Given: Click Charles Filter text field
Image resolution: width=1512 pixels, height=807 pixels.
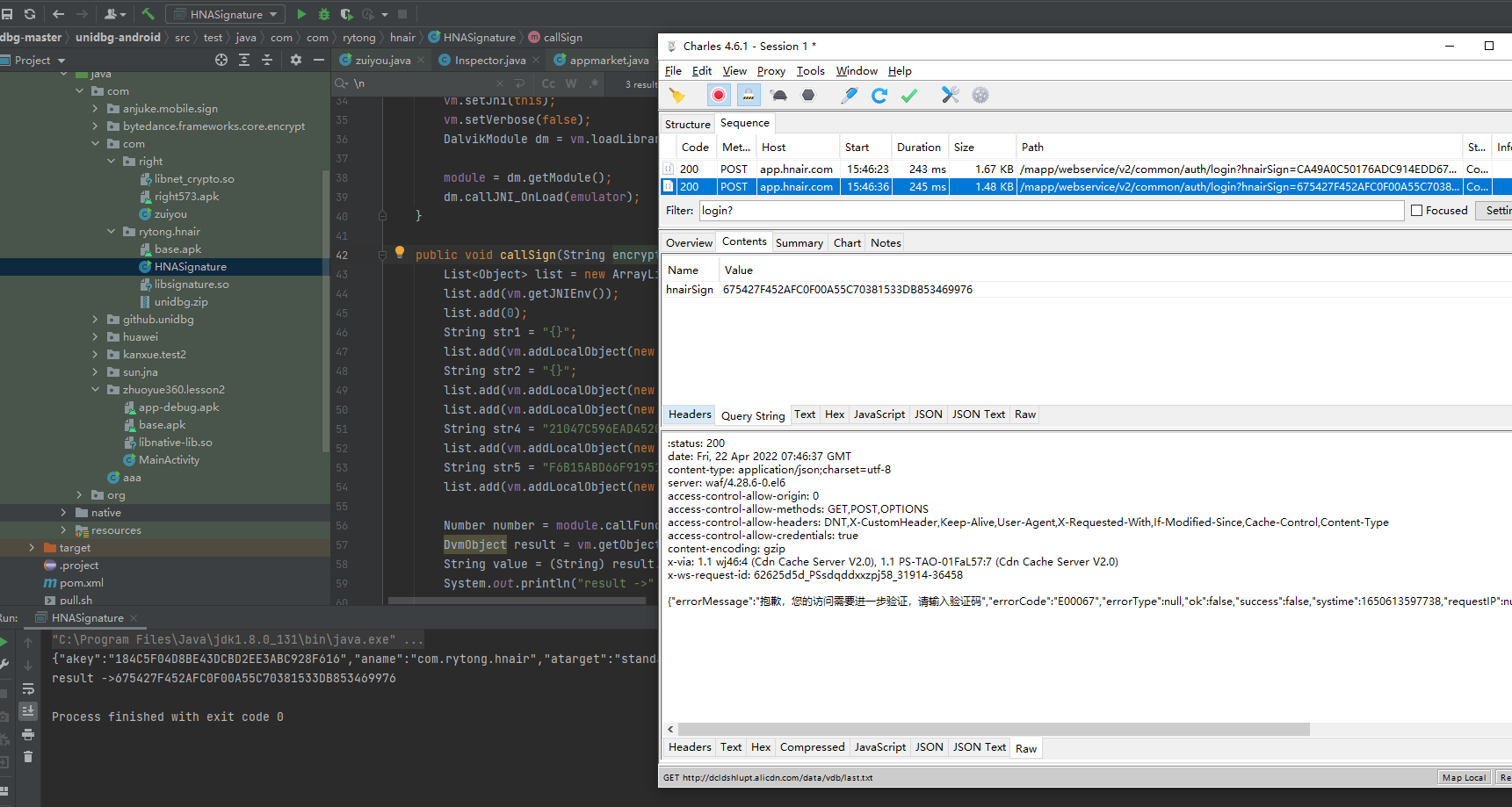Looking at the screenshot, I should click(x=1052, y=211).
